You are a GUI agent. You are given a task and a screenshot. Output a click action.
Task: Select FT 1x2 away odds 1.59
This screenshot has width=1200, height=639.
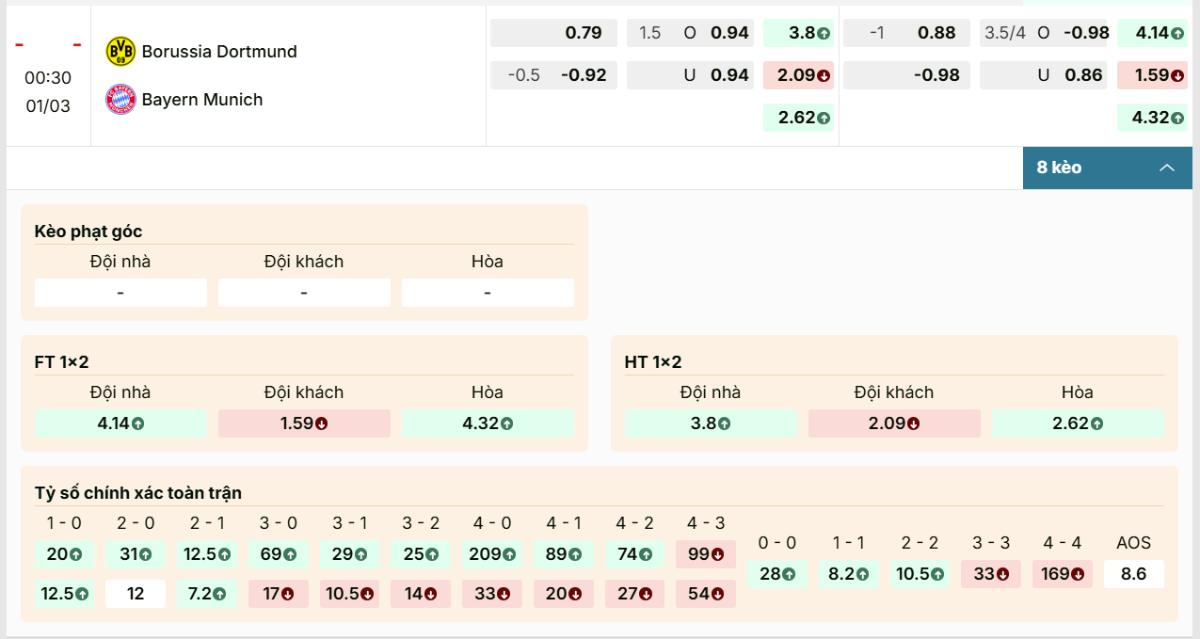click(304, 423)
